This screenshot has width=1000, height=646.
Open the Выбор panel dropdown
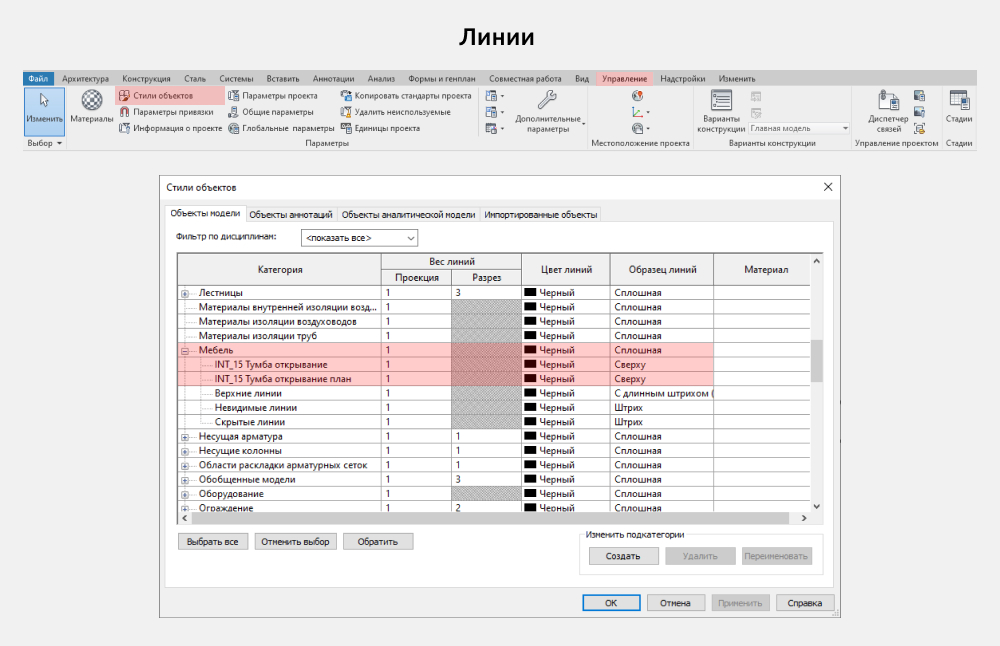pyautogui.click(x=45, y=143)
